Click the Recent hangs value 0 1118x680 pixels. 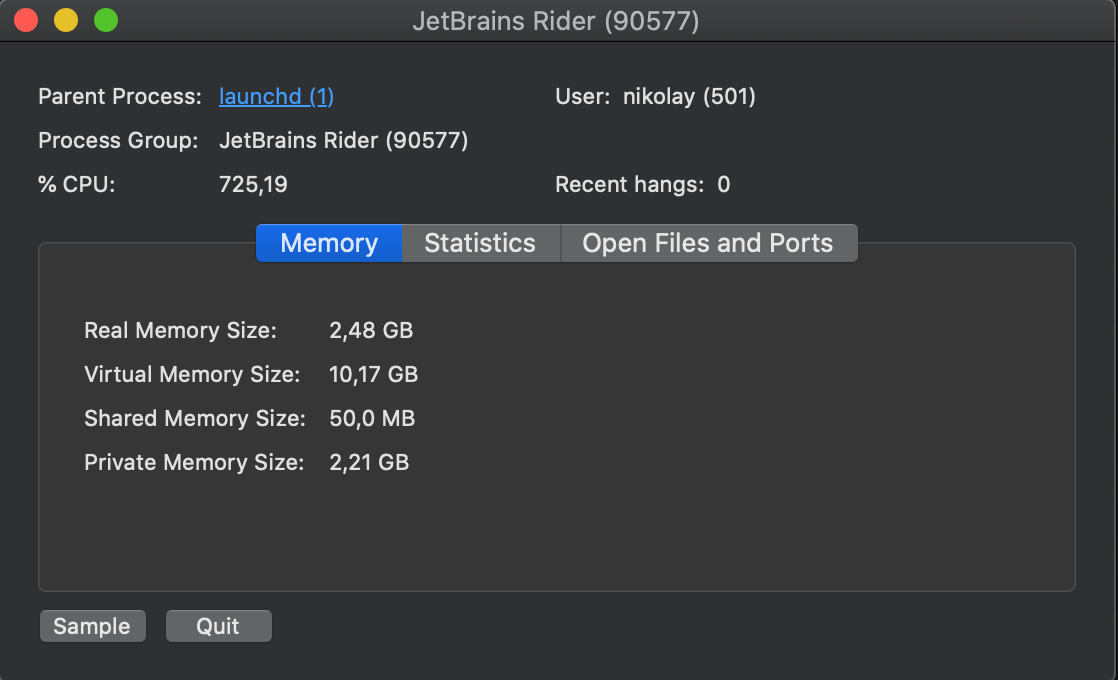(724, 185)
